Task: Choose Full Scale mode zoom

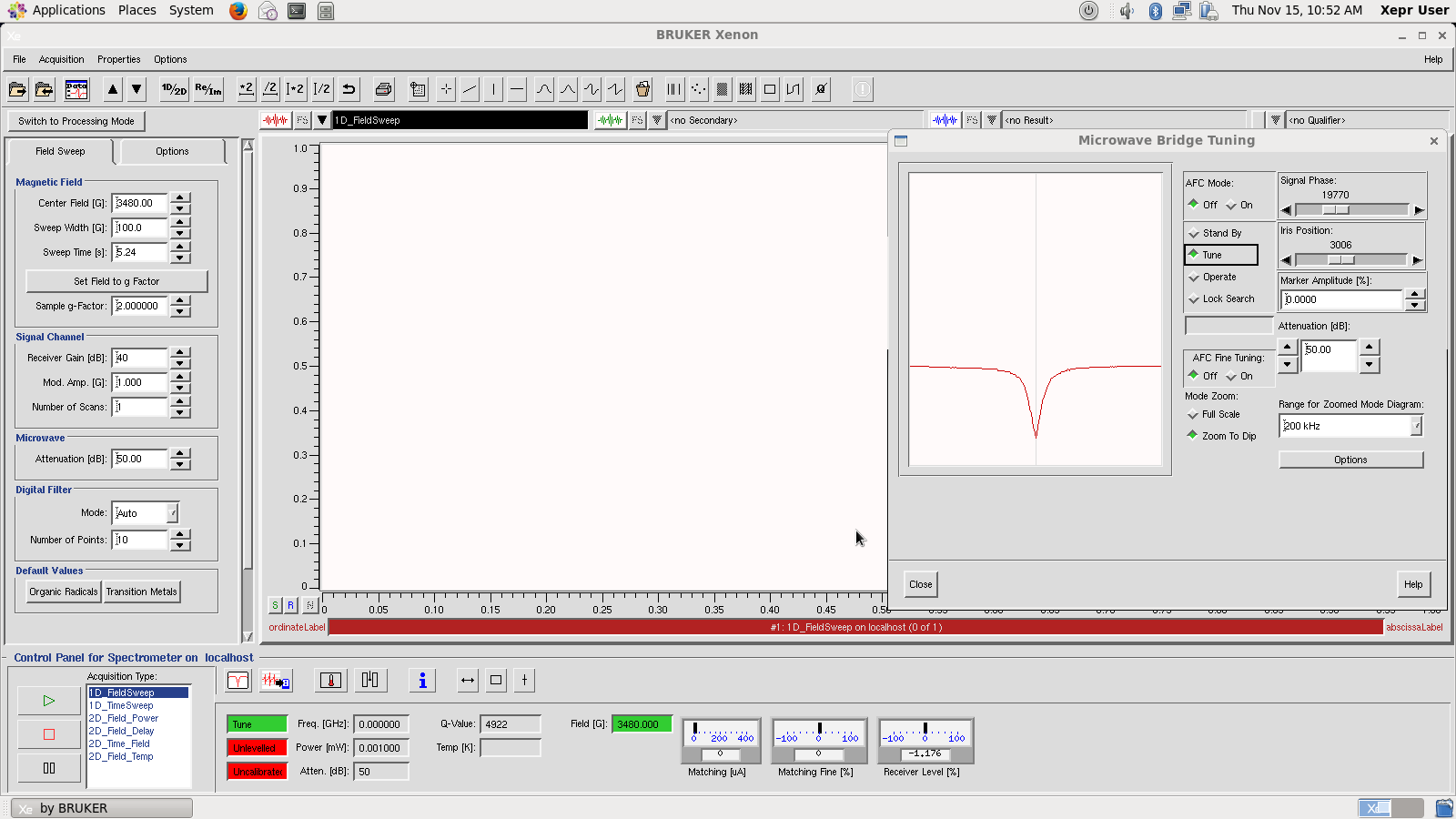Action: [1193, 415]
